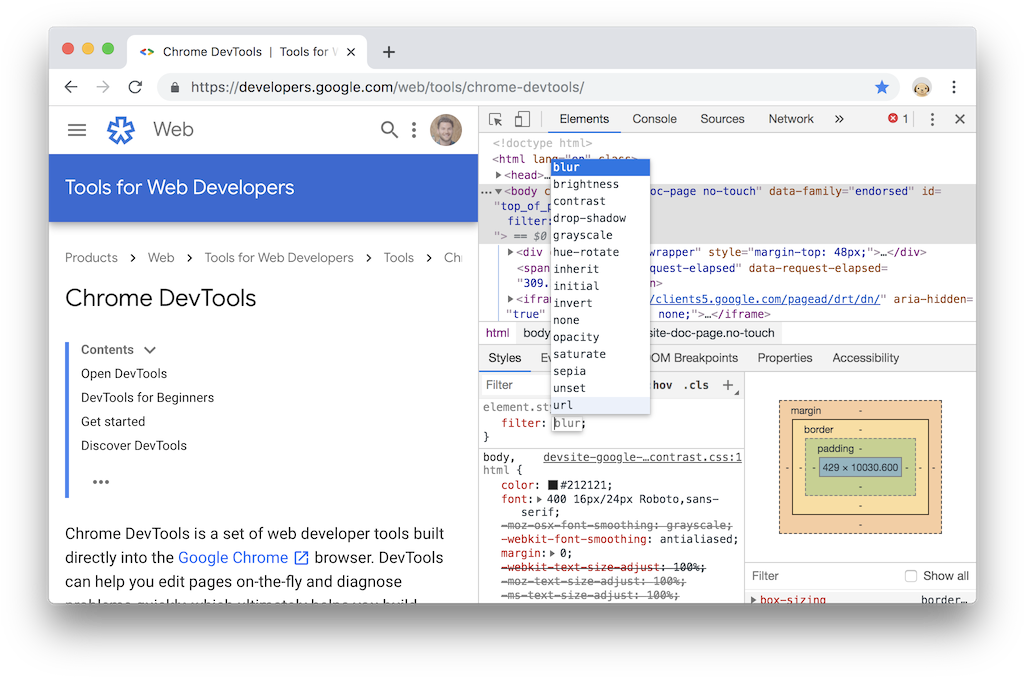Expand the iframe element node
The height and width of the screenshot is (677, 1024).
point(511,299)
